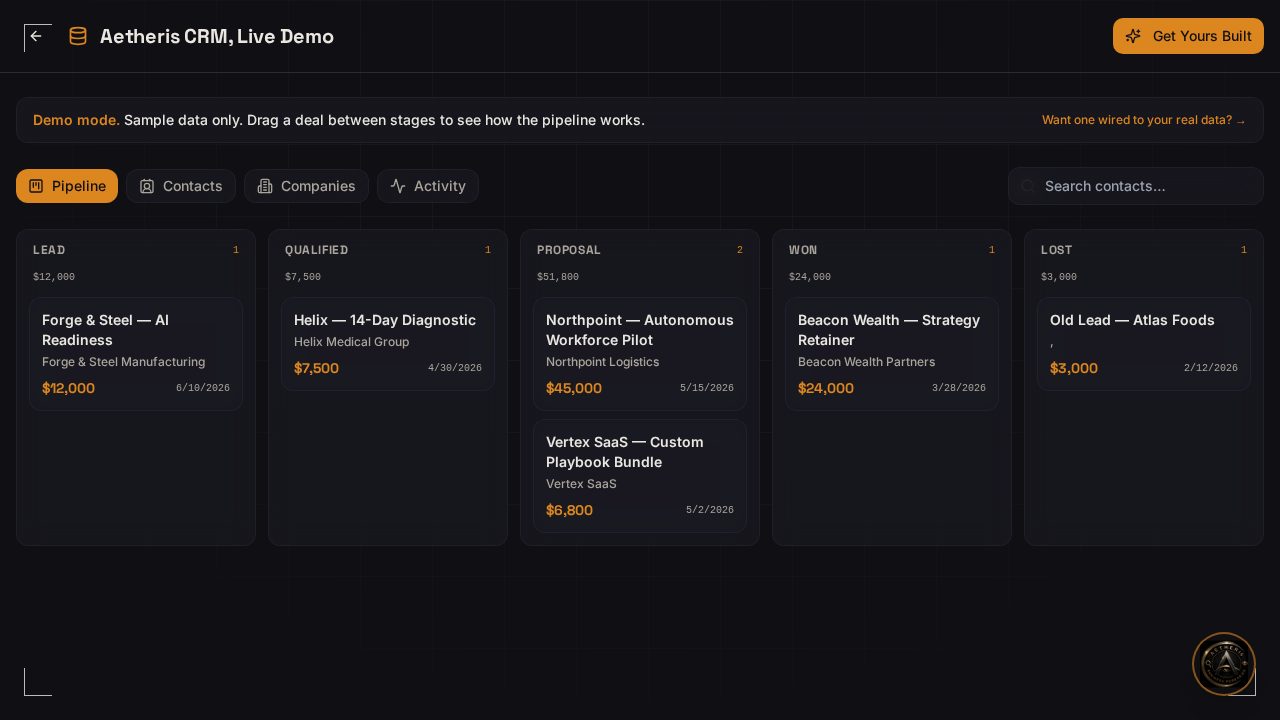Focus the Search contacts field
1280x720 pixels.
pos(1136,186)
